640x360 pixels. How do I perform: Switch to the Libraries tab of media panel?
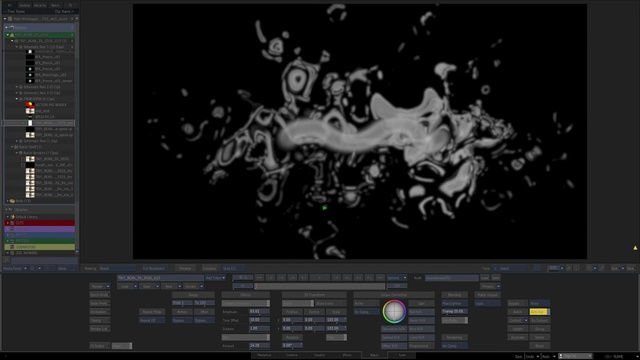point(40,5)
